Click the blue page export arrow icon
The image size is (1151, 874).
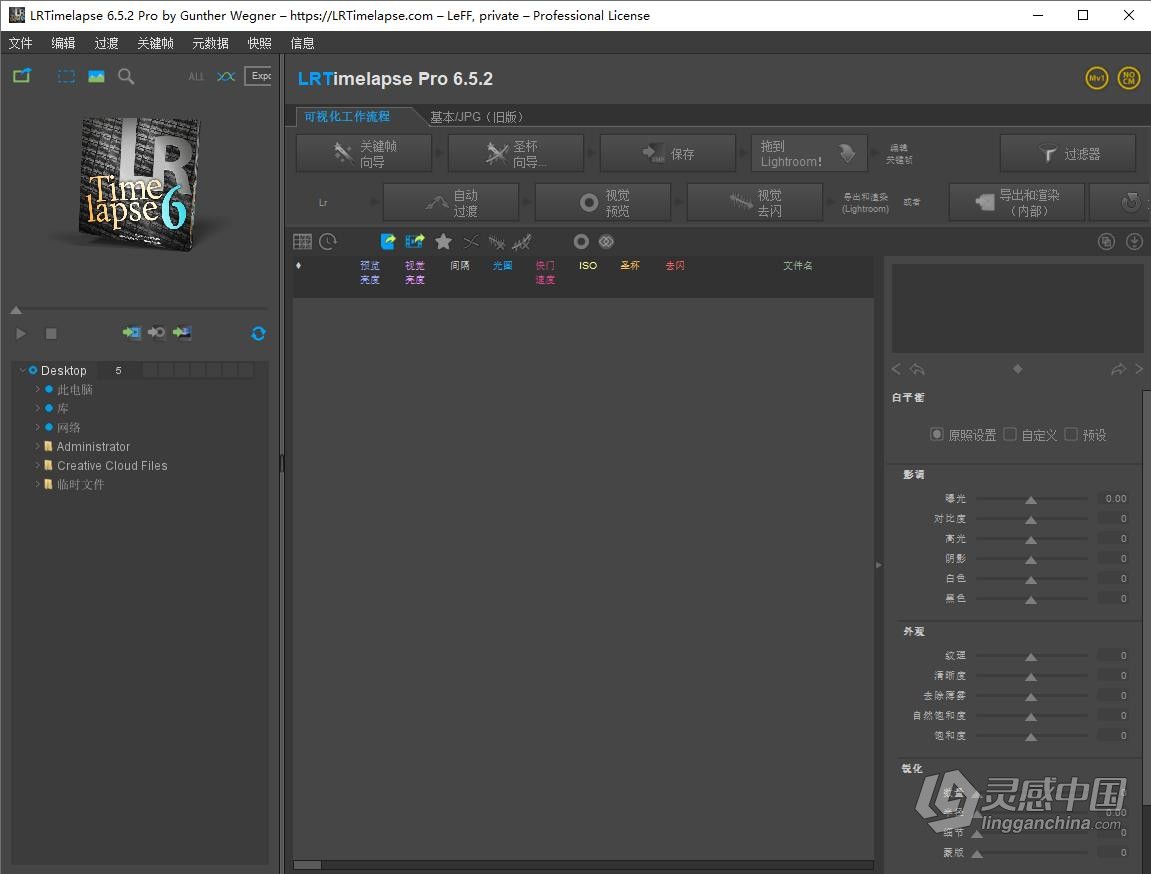388,241
